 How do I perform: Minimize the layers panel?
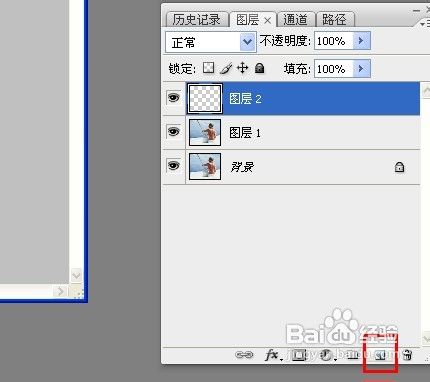tap(416, 11)
